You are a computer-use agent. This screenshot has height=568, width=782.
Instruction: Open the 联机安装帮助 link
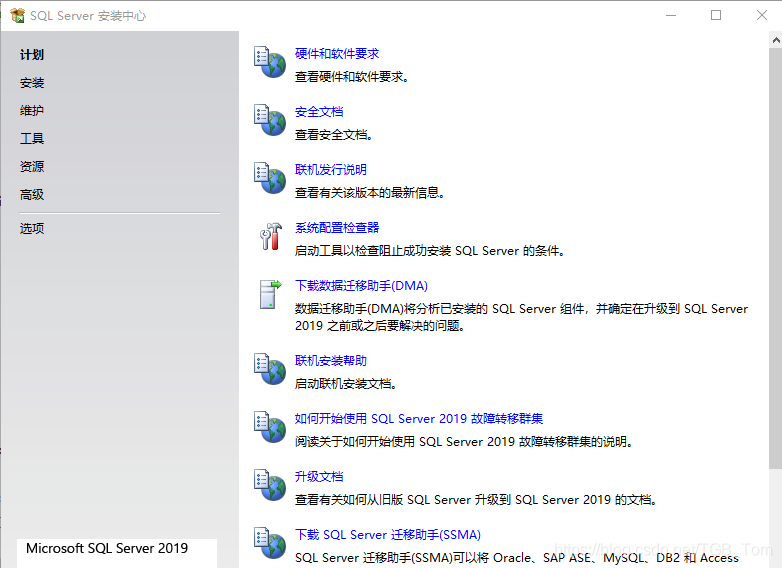click(331, 361)
